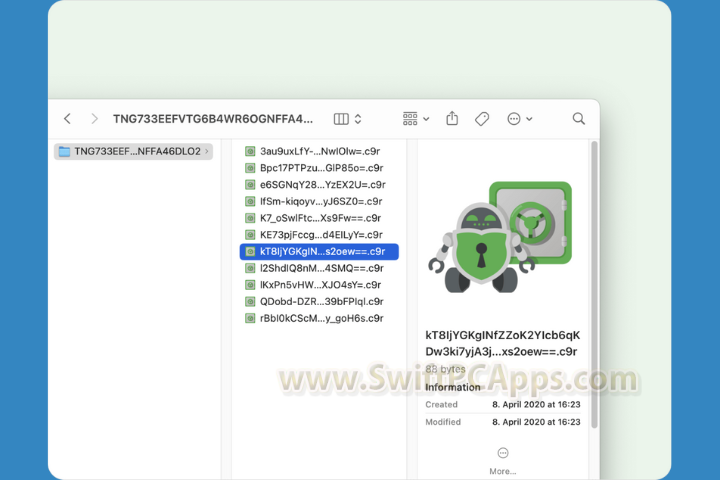Click window title TNG733EEFVTG6B4WR6OGNFFA4...
Image resolution: width=720 pixels, height=480 pixels.
pos(213,119)
